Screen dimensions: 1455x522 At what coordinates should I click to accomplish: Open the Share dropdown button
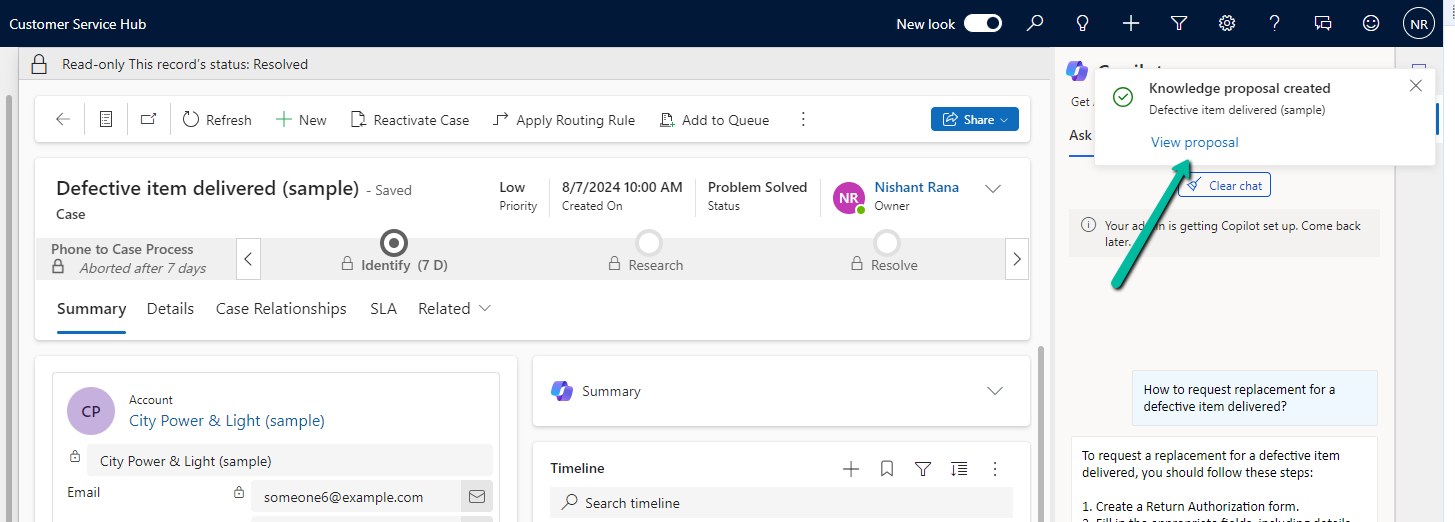point(974,120)
